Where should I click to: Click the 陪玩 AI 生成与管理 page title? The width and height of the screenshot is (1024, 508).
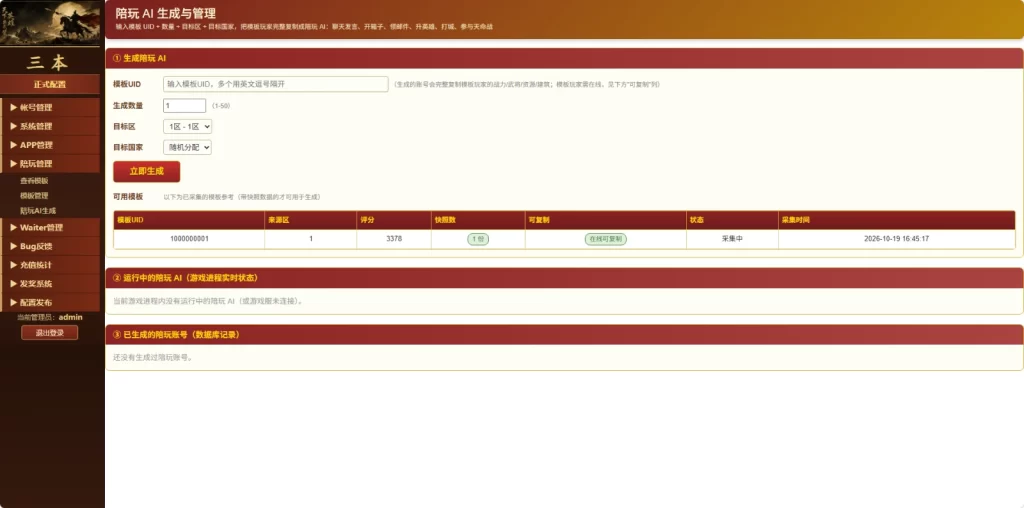pos(165,13)
